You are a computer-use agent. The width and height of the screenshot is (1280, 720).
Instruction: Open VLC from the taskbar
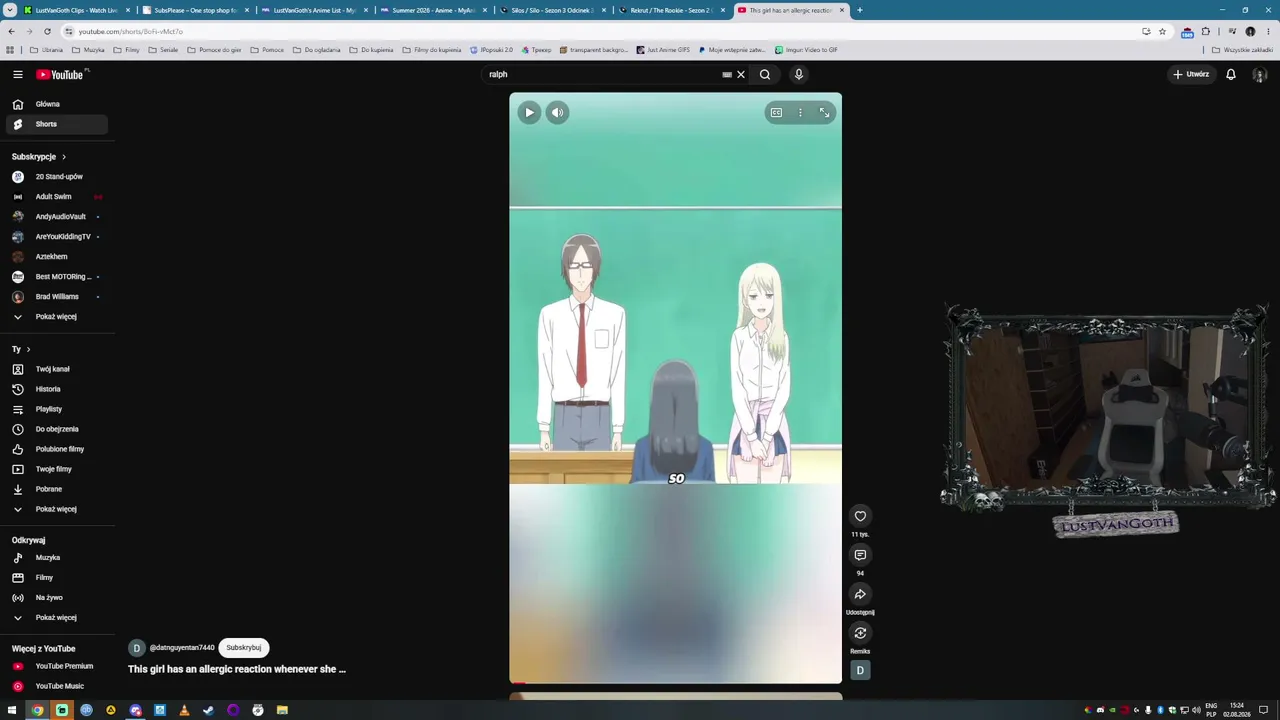(184, 710)
